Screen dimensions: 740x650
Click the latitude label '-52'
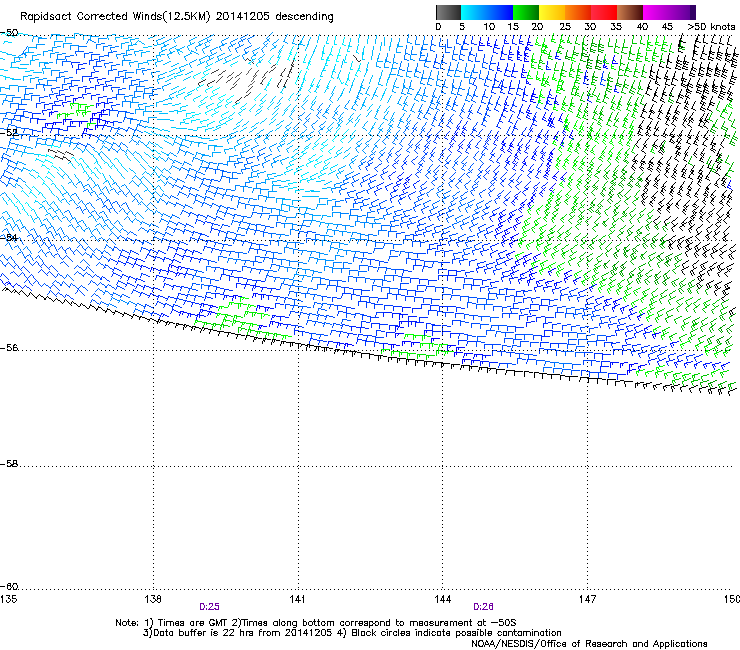[9, 132]
